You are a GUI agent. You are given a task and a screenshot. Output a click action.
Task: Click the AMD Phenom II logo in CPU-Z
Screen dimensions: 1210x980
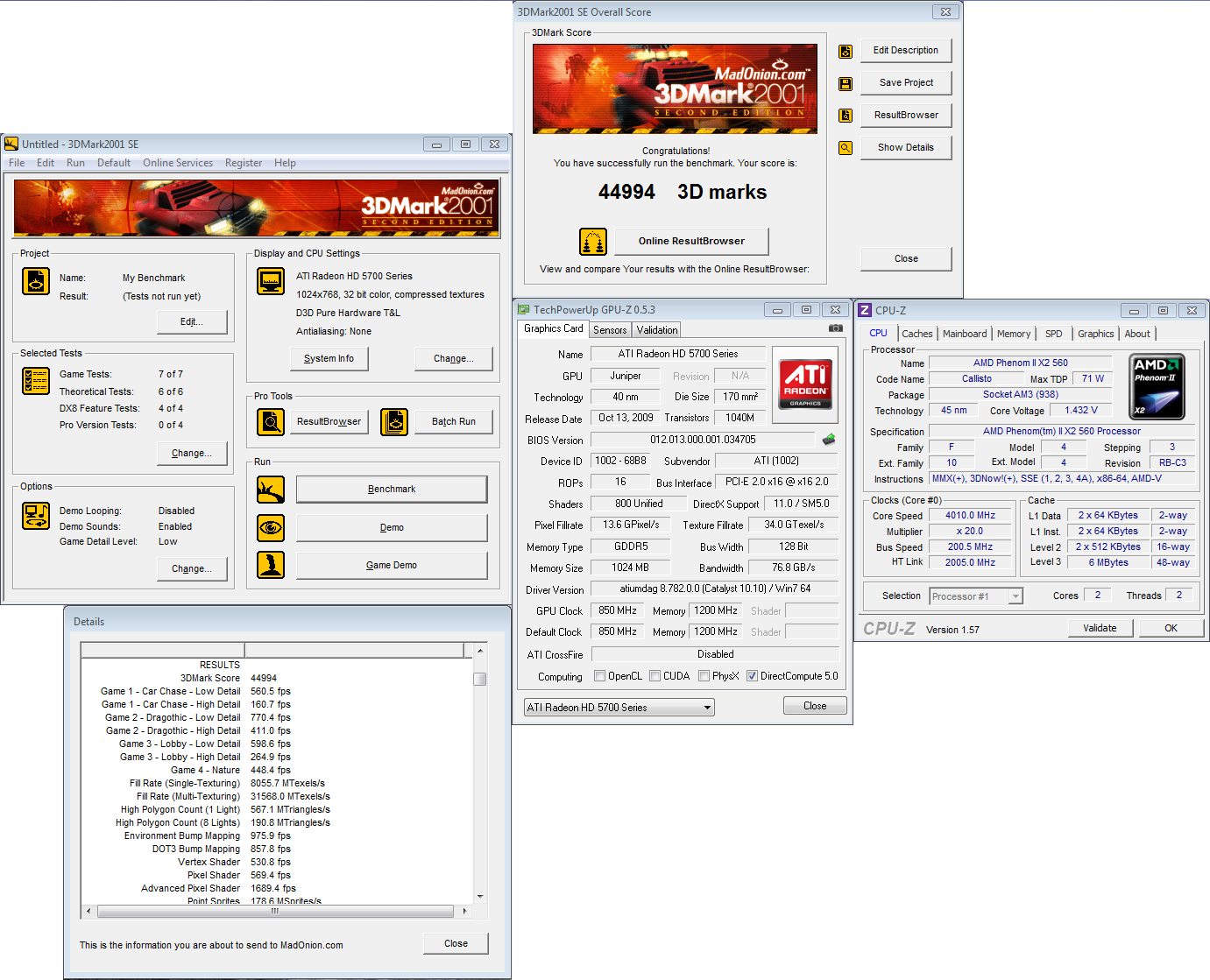[x=1157, y=387]
